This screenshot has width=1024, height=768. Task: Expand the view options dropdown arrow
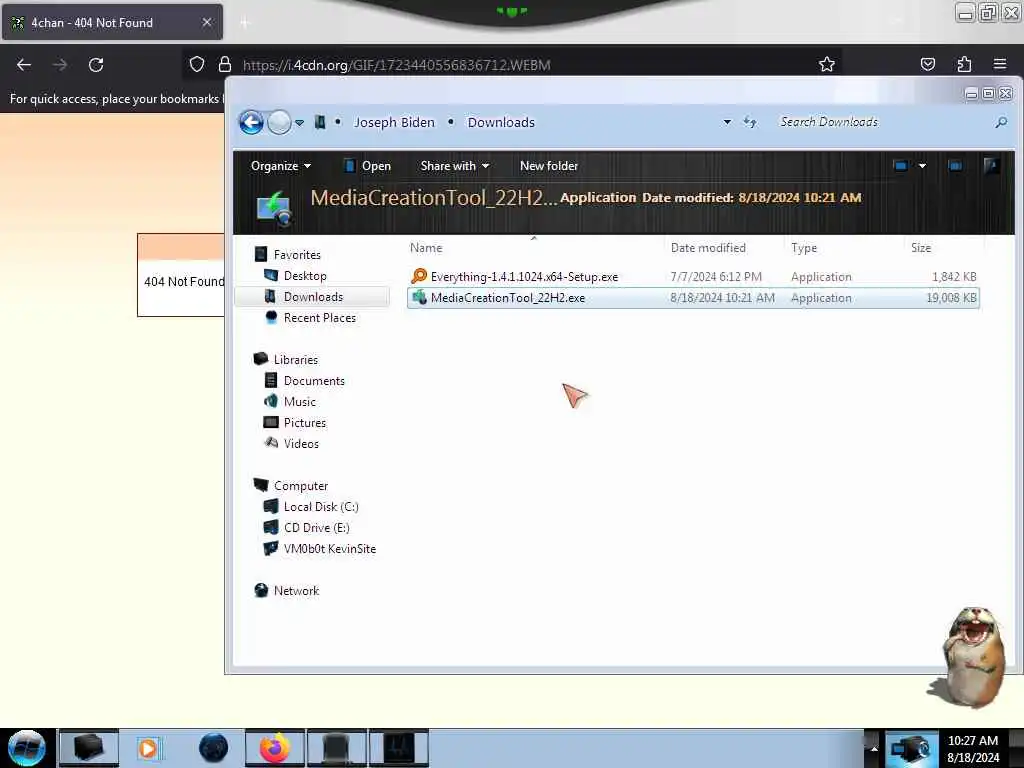coord(922,166)
